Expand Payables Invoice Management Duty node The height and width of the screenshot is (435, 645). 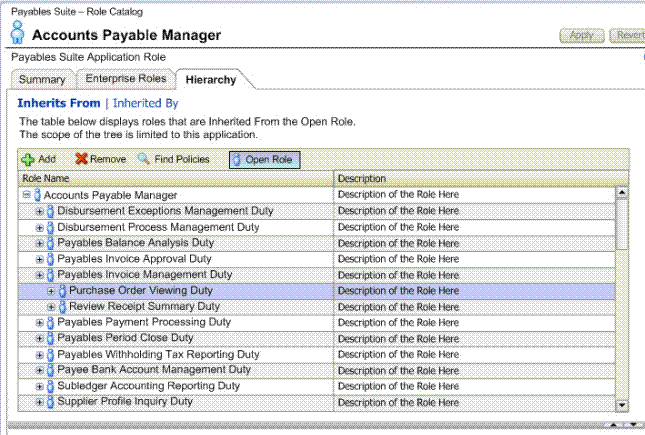39,275
